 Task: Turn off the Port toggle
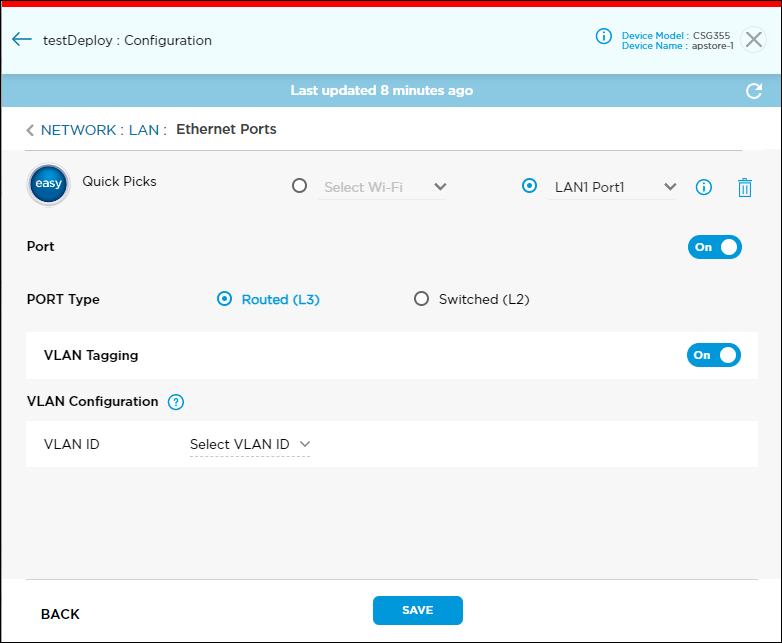coord(714,247)
